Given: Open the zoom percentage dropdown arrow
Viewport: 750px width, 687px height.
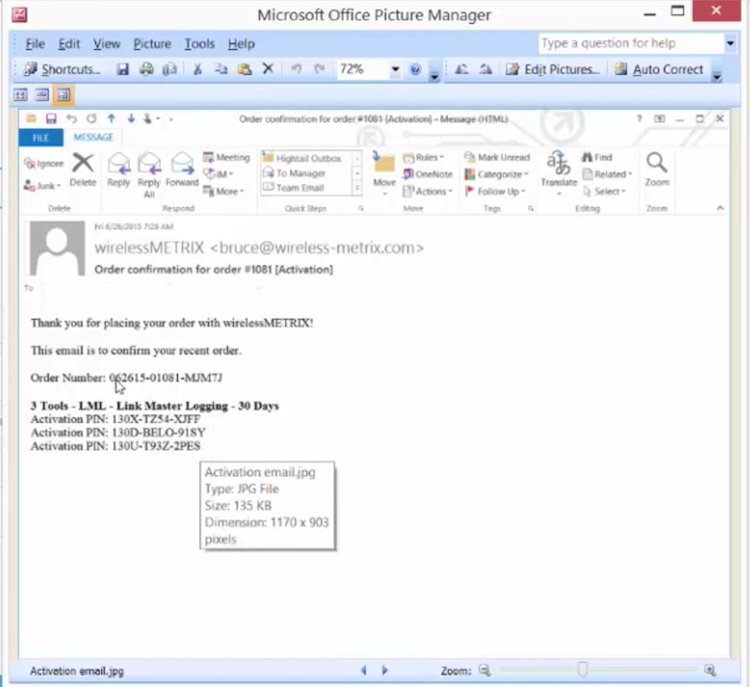Looking at the screenshot, I should coord(395,70).
